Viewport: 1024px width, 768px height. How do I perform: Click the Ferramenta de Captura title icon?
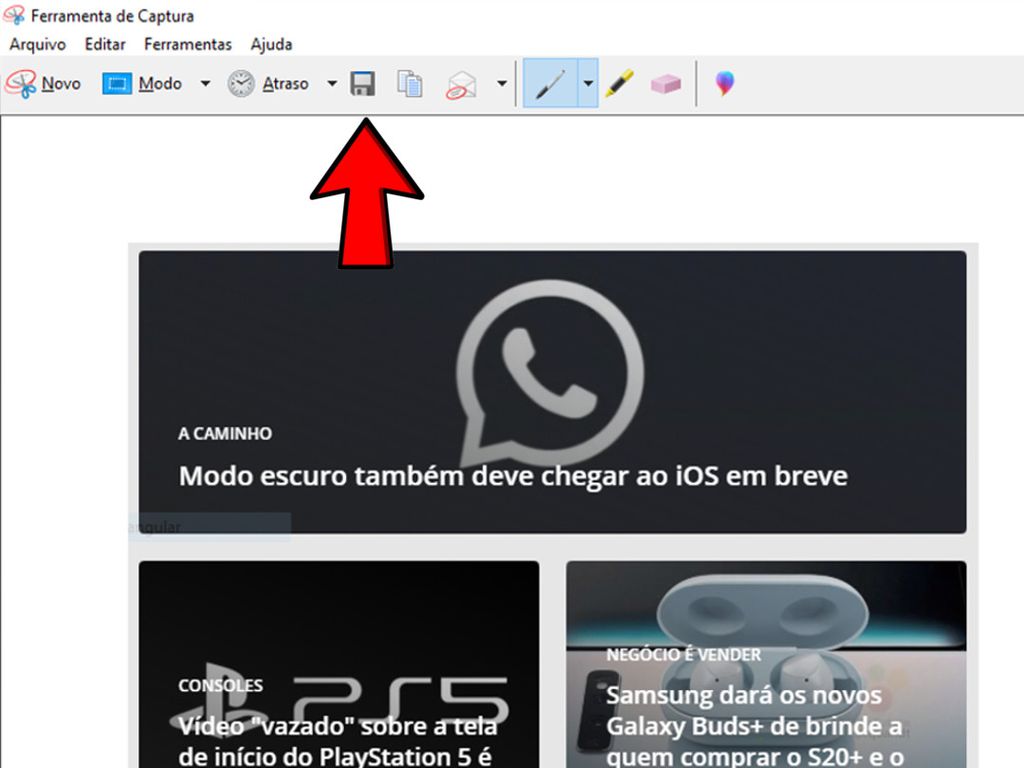click(14, 15)
